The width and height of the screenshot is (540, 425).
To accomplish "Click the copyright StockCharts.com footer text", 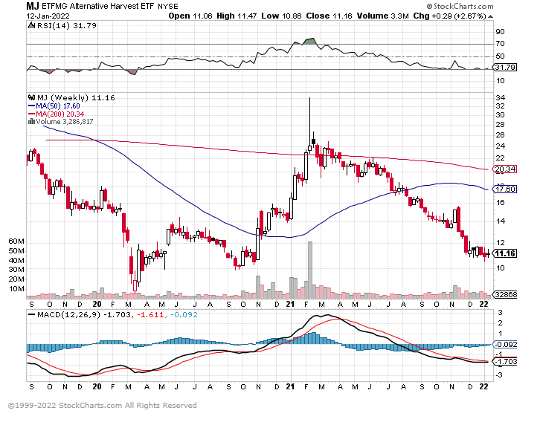I will click(102, 405).
